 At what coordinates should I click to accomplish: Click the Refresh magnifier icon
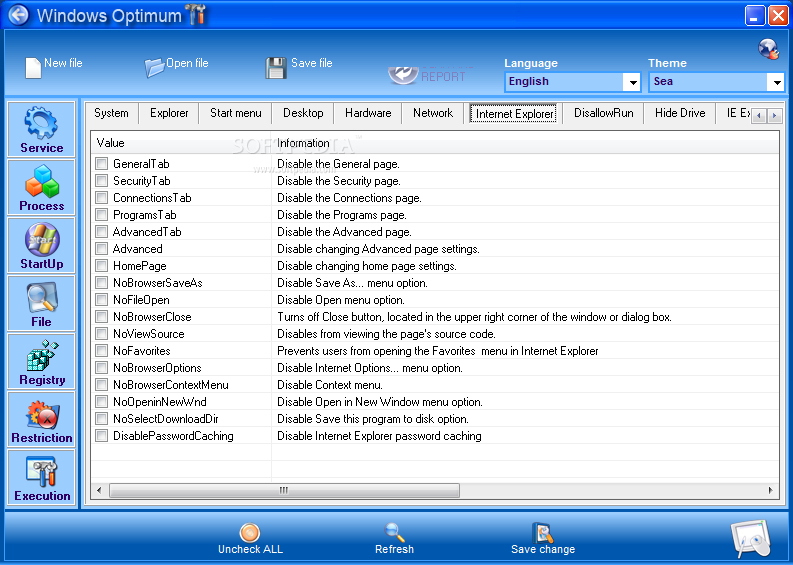pyautogui.click(x=394, y=533)
